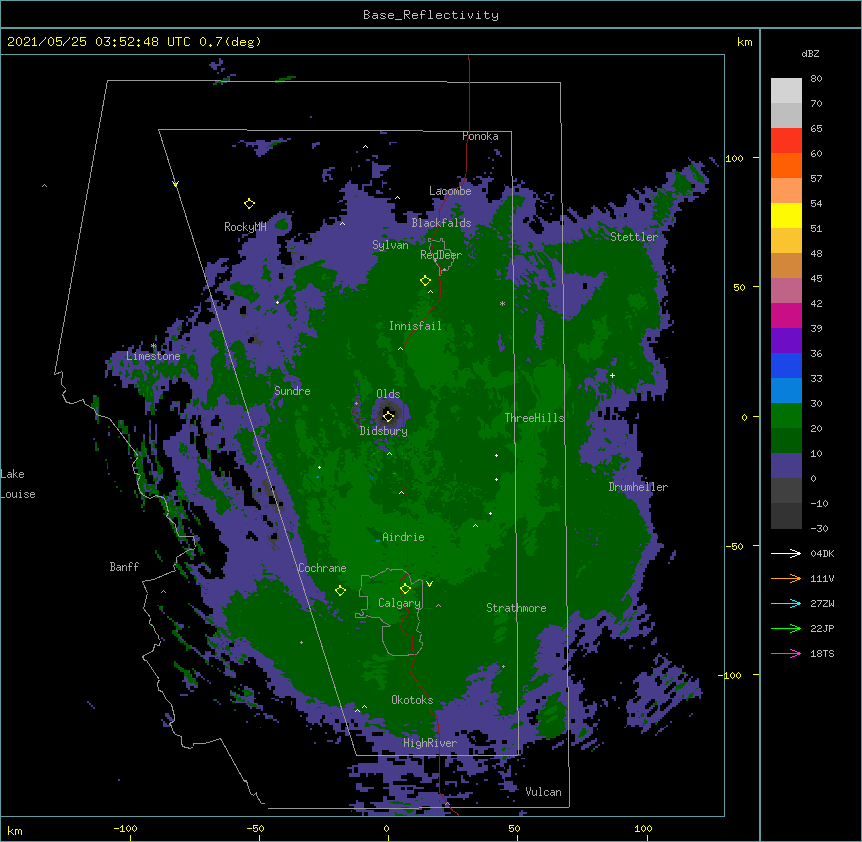This screenshot has width=862, height=842.
Task: Click the asterisk marker above Limestone label
Action: click(153, 346)
